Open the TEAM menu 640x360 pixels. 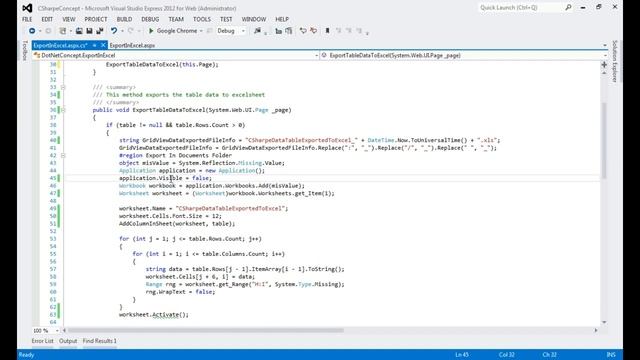click(x=176, y=19)
